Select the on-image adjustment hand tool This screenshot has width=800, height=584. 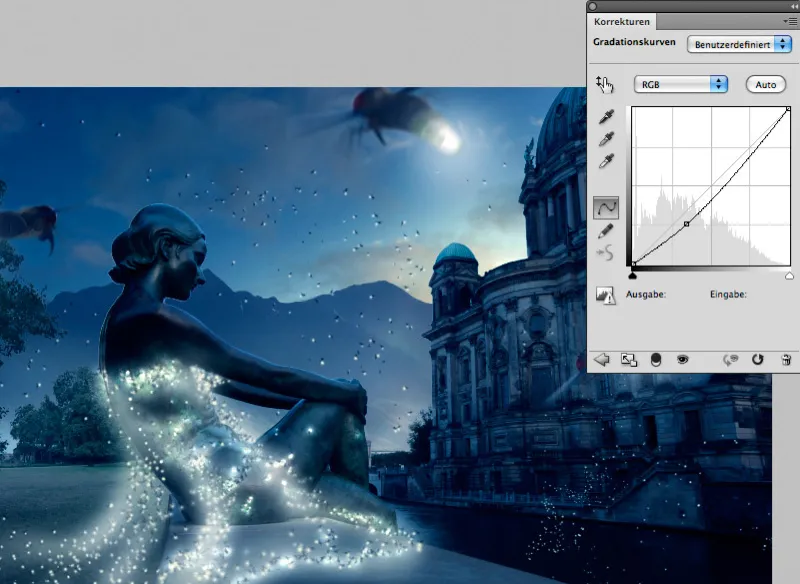click(x=605, y=84)
